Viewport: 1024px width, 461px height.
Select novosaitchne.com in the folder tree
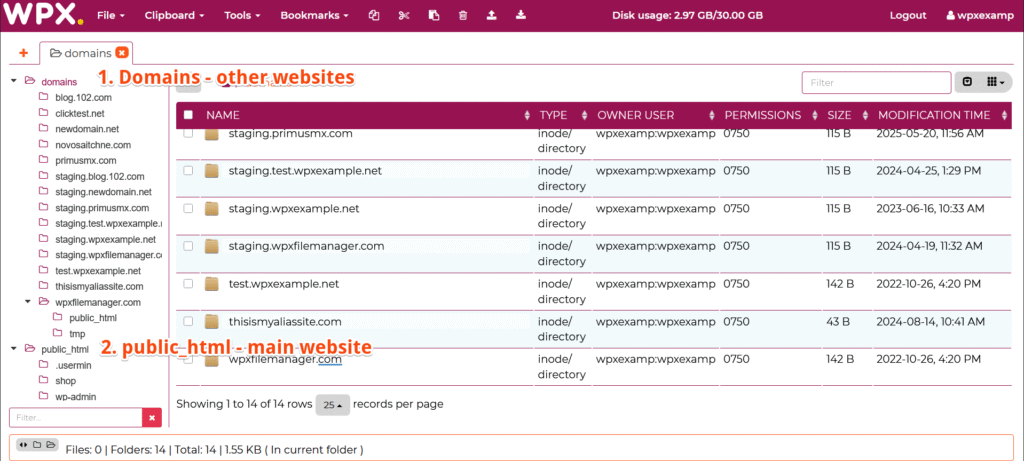(x=93, y=145)
